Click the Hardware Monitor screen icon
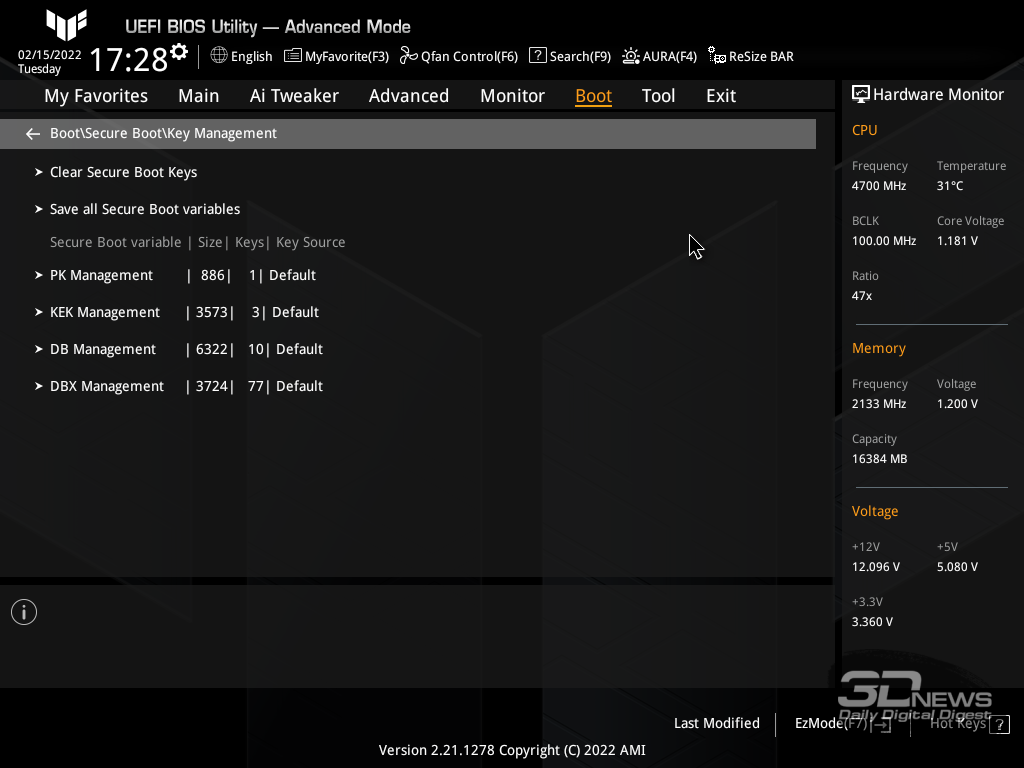 pyautogui.click(x=861, y=95)
